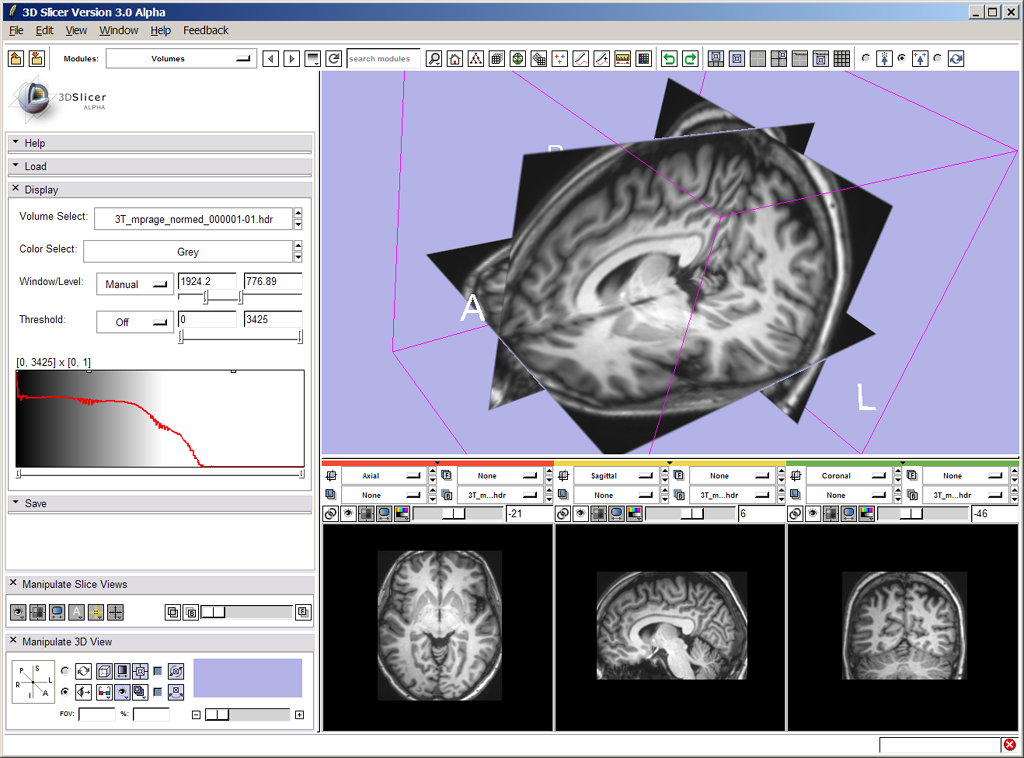Open the Window/Level Manual dropdown
This screenshot has width=1024, height=758.
click(x=135, y=284)
